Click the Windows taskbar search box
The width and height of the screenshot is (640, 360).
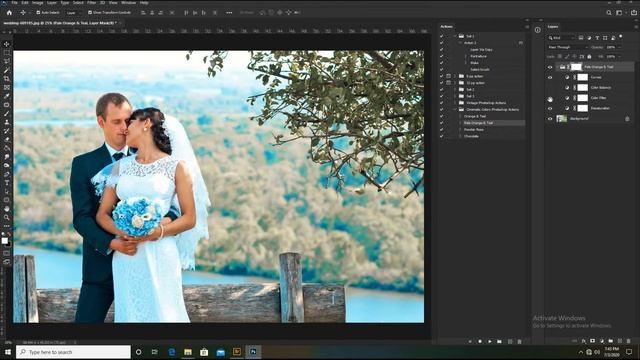[73, 352]
